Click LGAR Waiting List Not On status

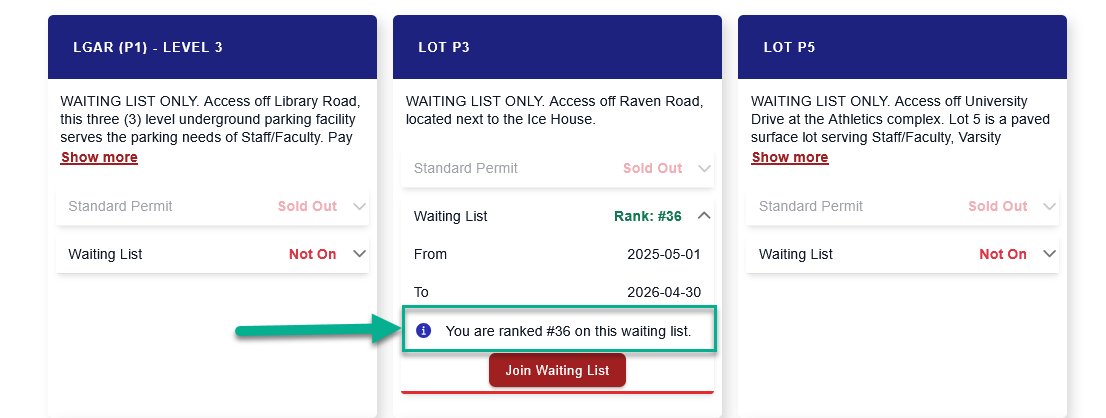[312, 254]
